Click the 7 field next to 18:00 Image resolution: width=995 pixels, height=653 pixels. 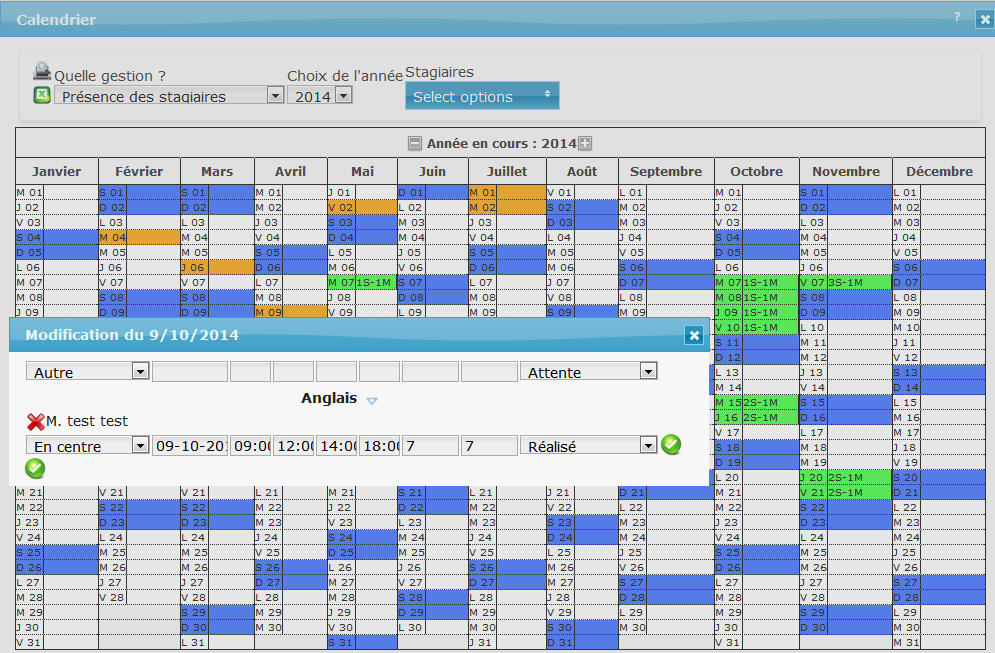tap(430, 445)
